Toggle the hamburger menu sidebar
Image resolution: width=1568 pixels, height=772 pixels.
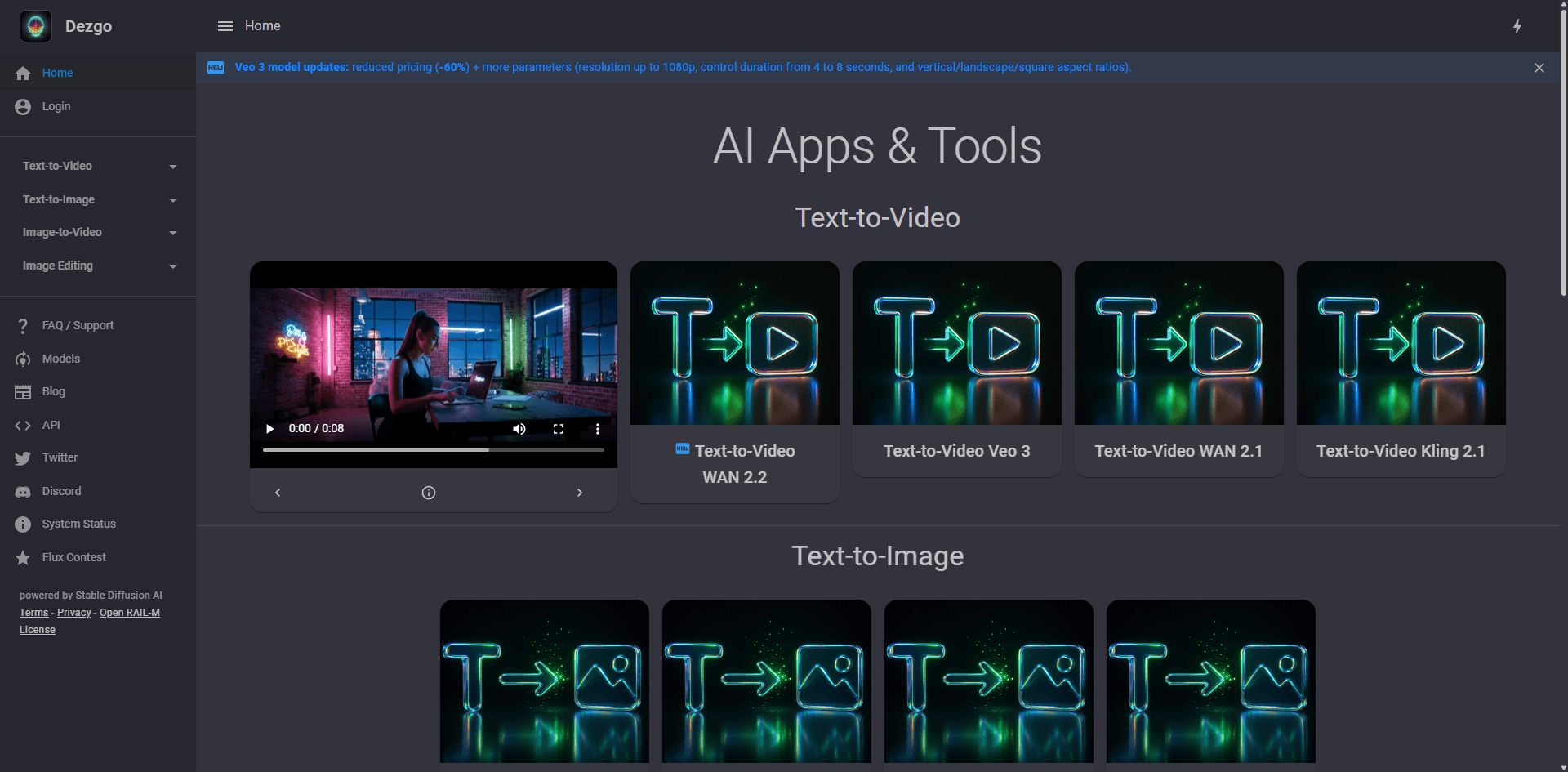225,26
